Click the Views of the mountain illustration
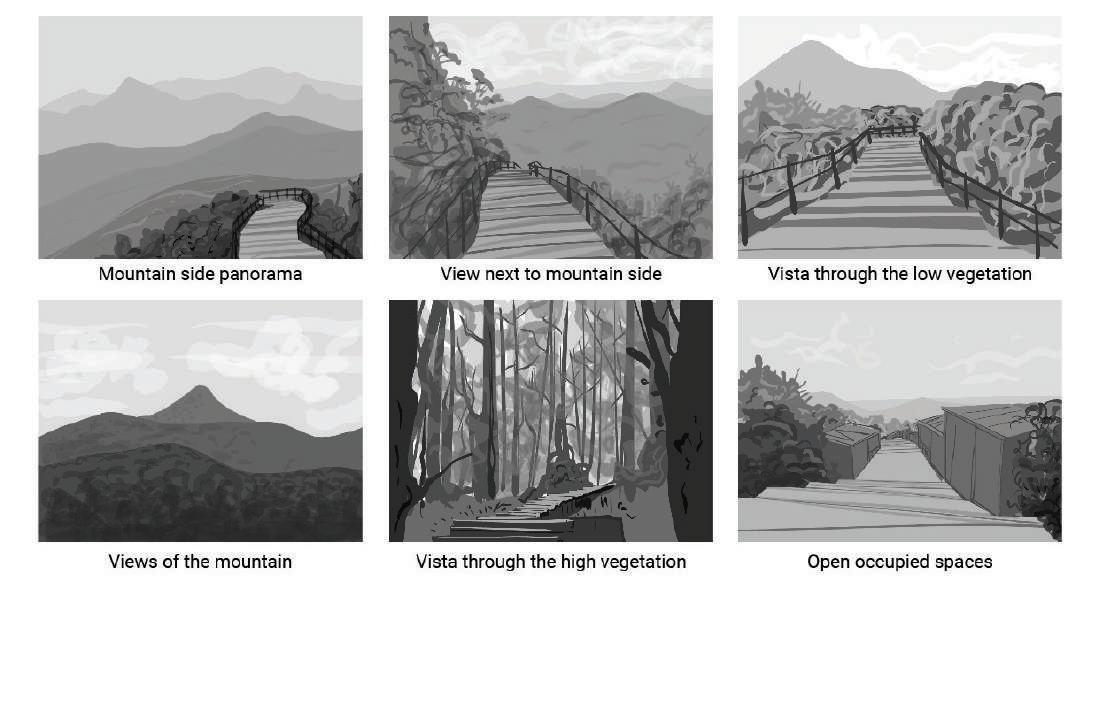Image resolution: width=1099 pixels, height=701 pixels. coord(200,421)
